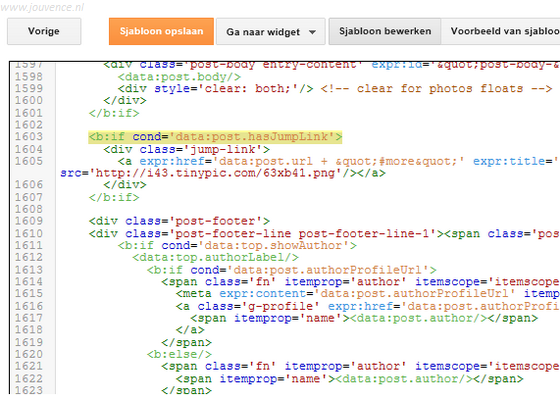
Task: Click the <data:post.body/> code
Action: pos(179,77)
